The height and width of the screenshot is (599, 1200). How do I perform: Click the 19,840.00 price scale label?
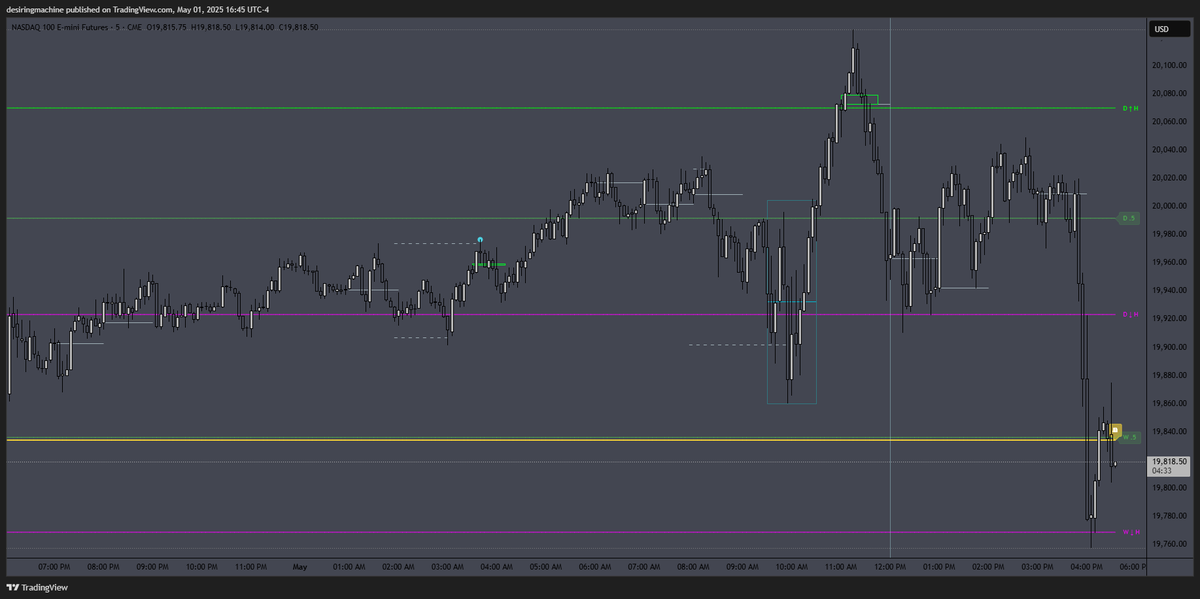point(1169,431)
